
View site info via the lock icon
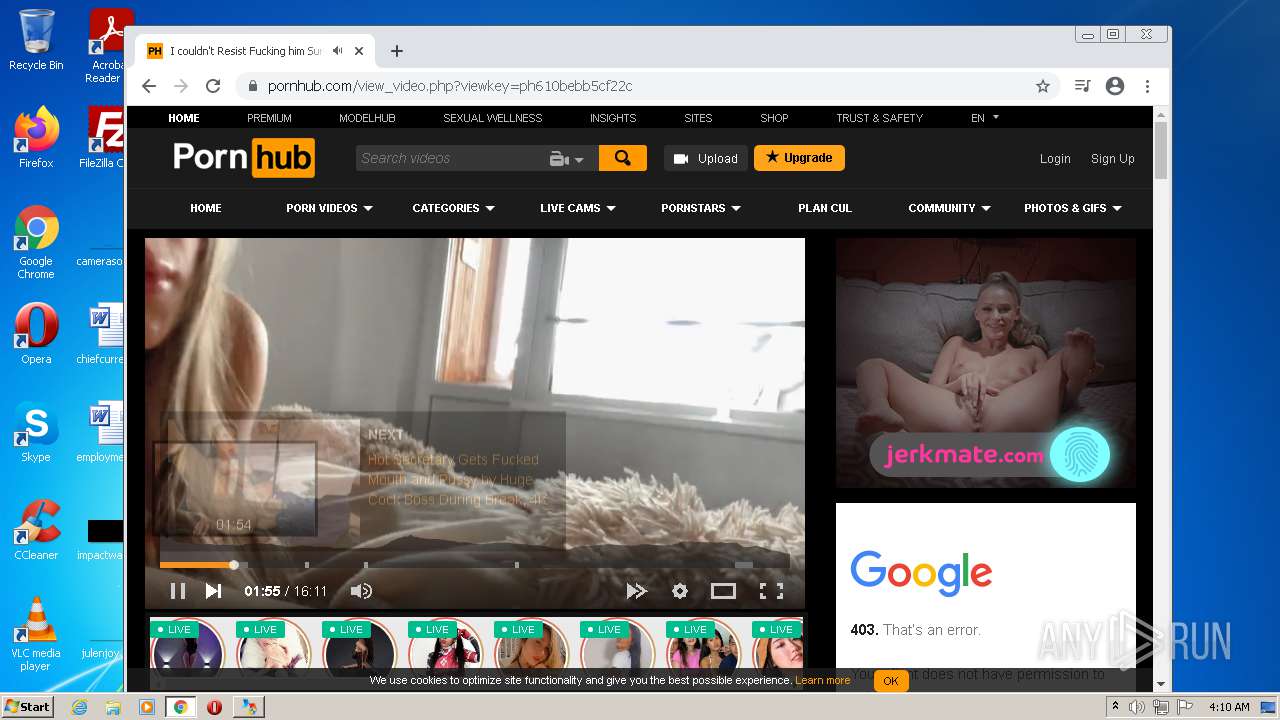[252, 86]
